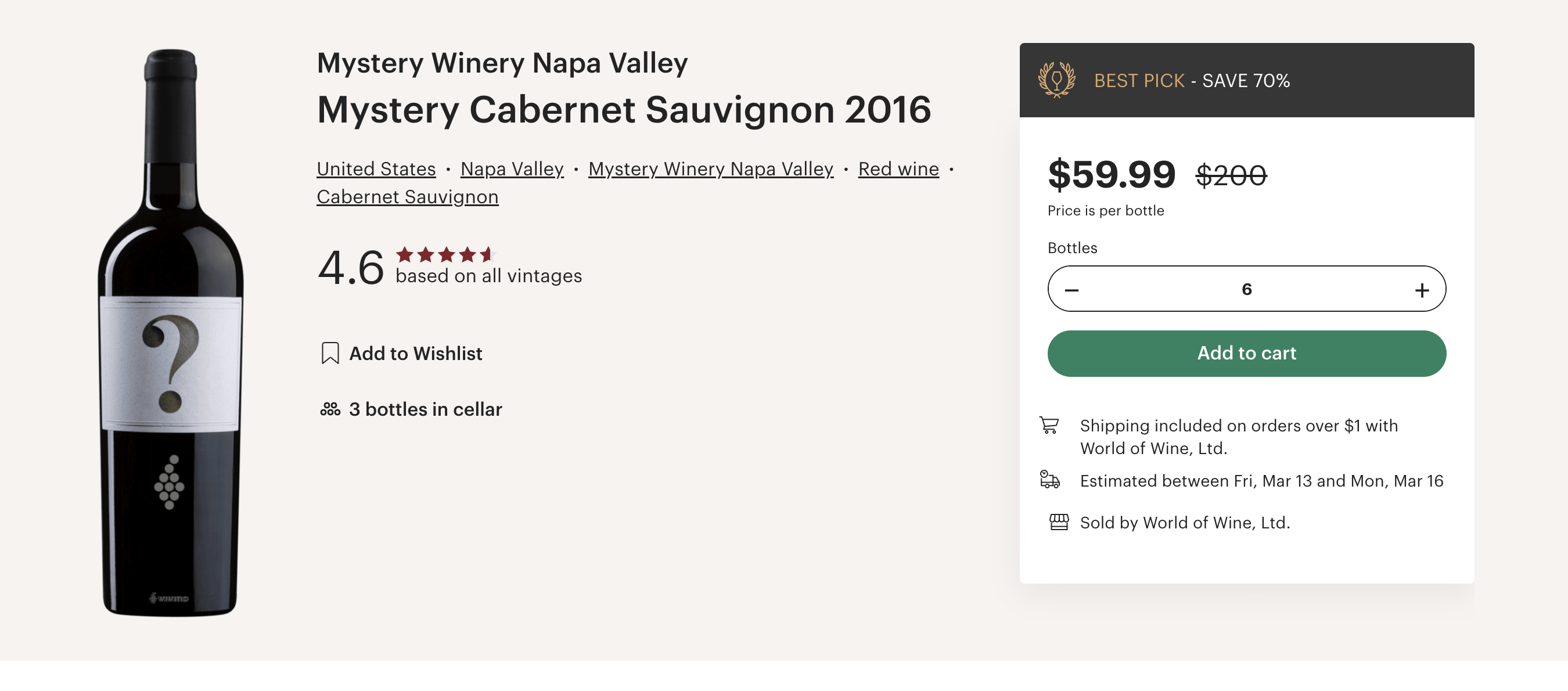Viewport: 1568px width, 691px height.
Task: Click the wine bottle product image
Action: [170, 332]
